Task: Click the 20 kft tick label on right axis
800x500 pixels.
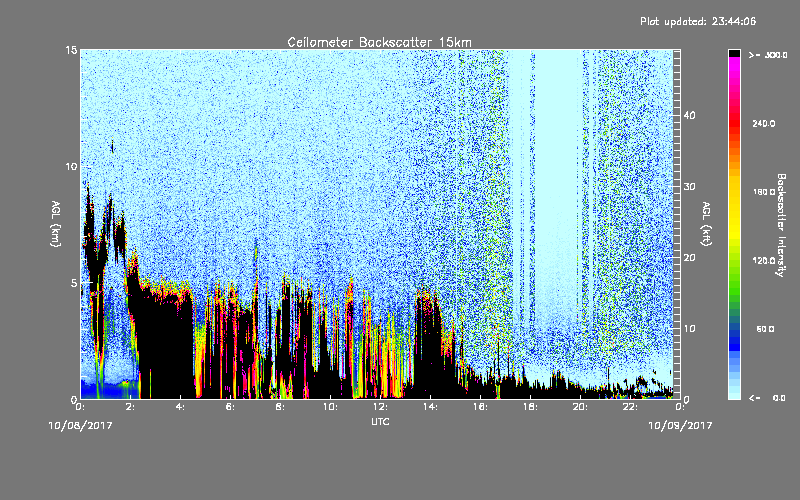Action: click(x=689, y=258)
